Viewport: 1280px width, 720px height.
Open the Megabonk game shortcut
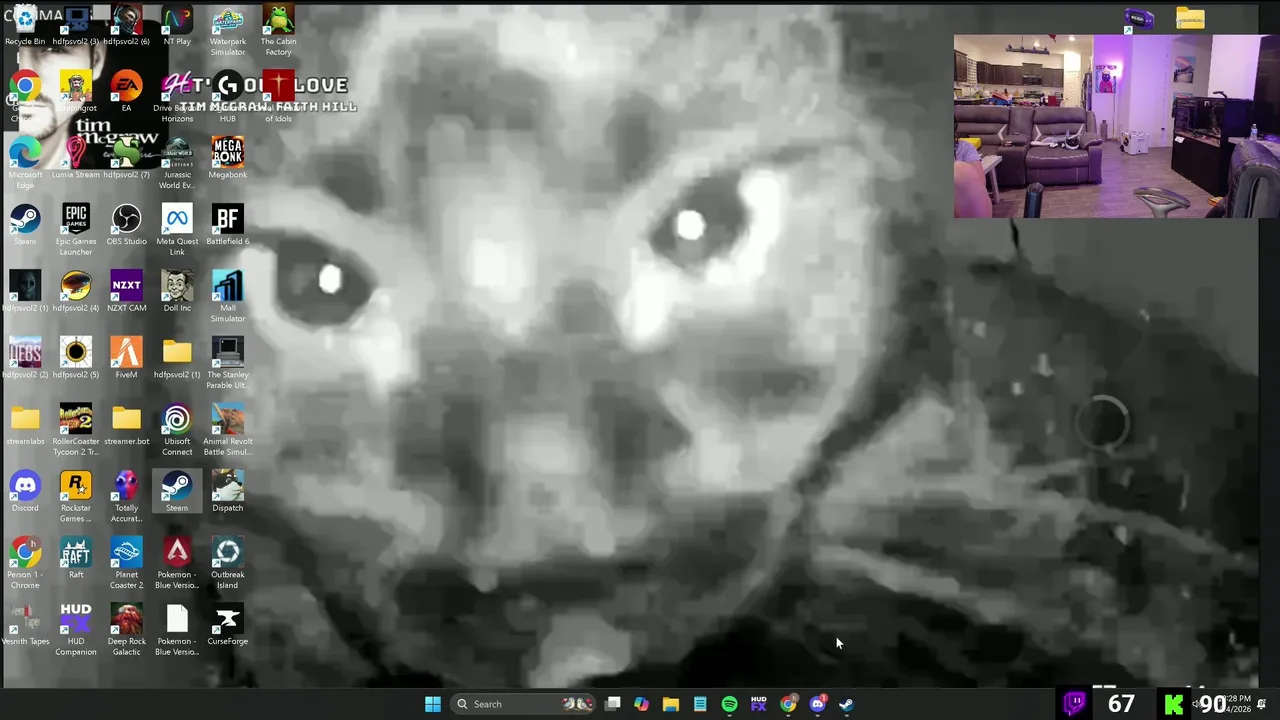pos(228,159)
